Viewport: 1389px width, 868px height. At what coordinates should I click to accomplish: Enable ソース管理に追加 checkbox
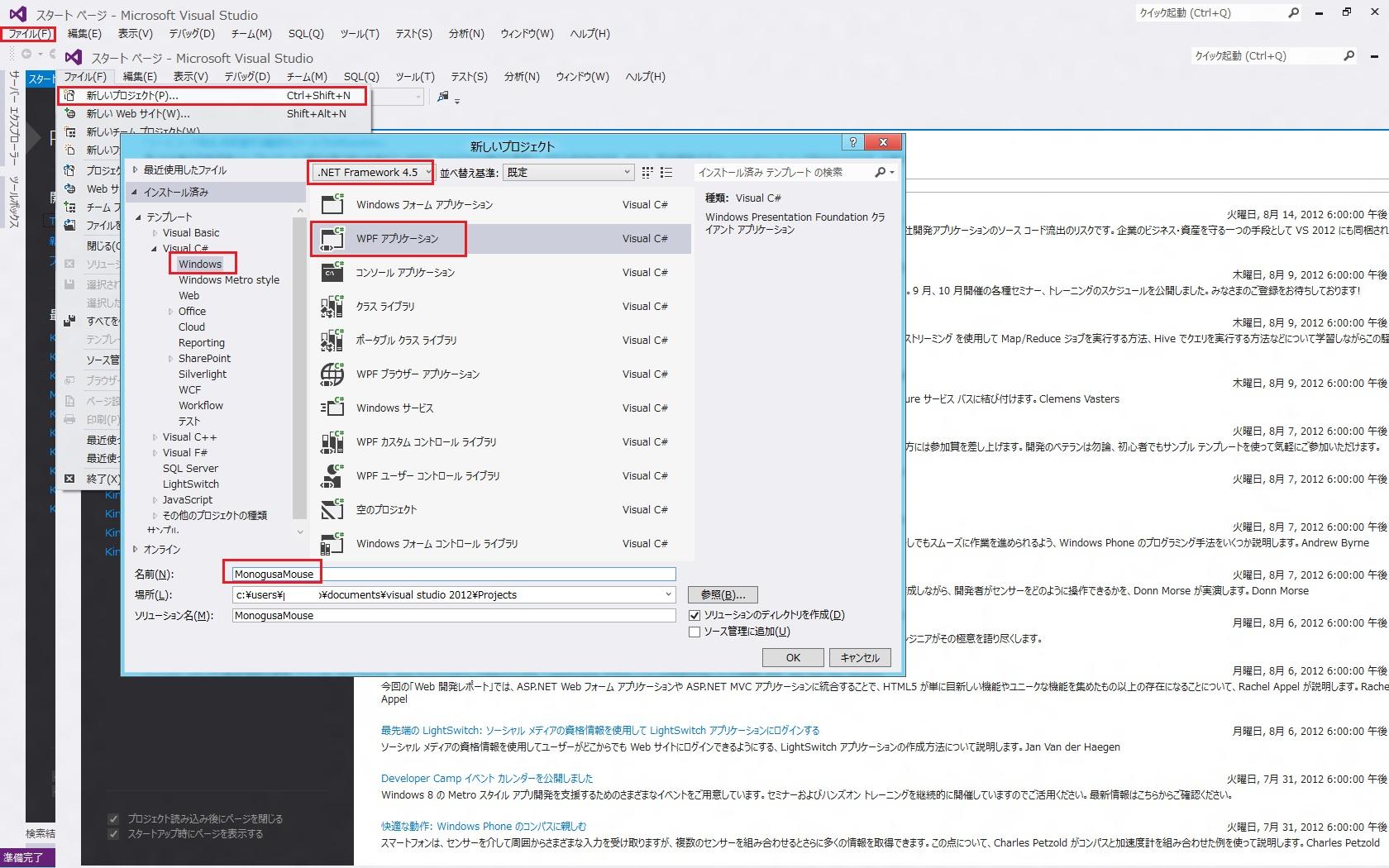(x=694, y=632)
